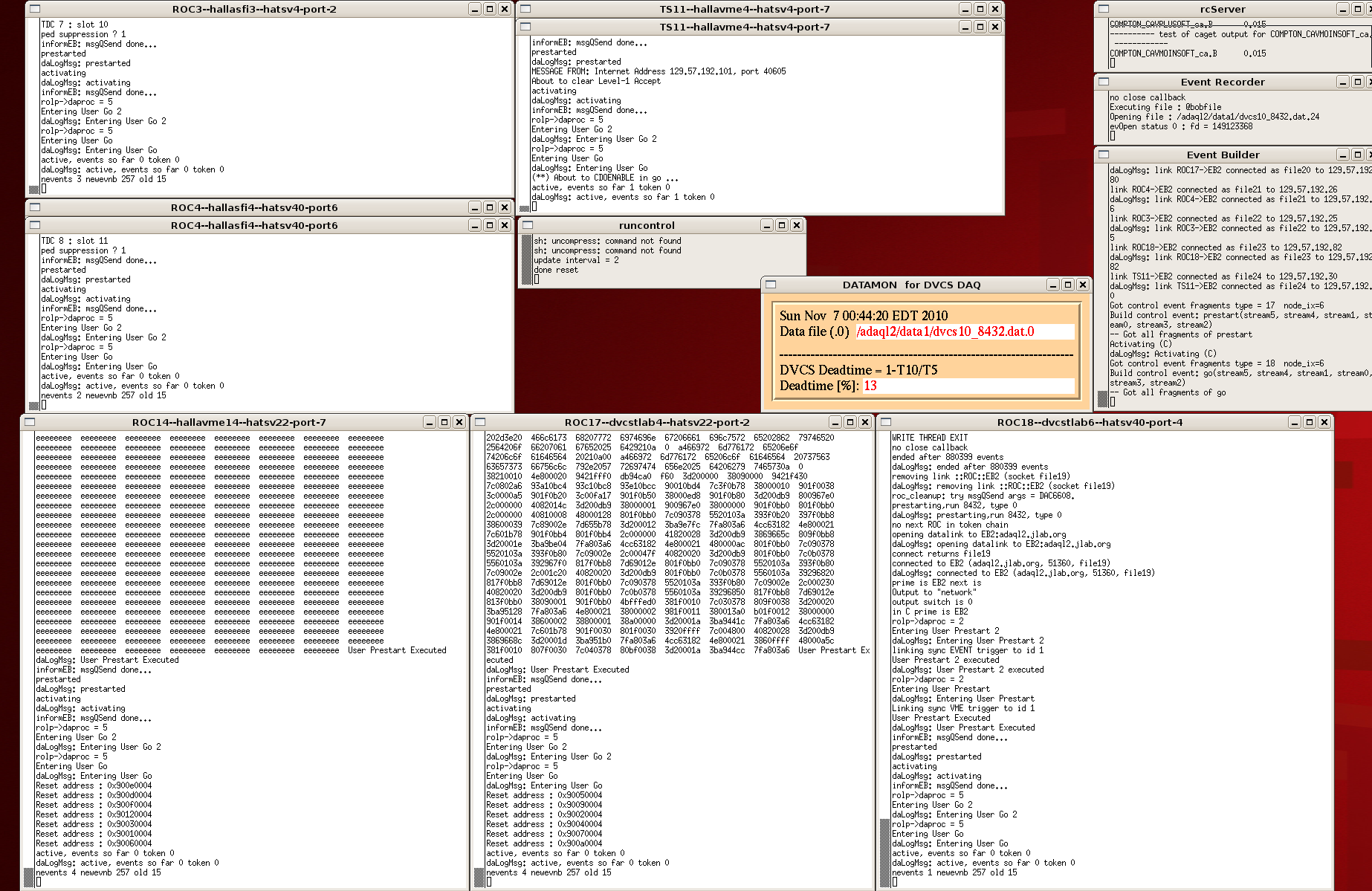Click the date line Sun Nov 7 00:44:20 EDT 2010

point(864,315)
